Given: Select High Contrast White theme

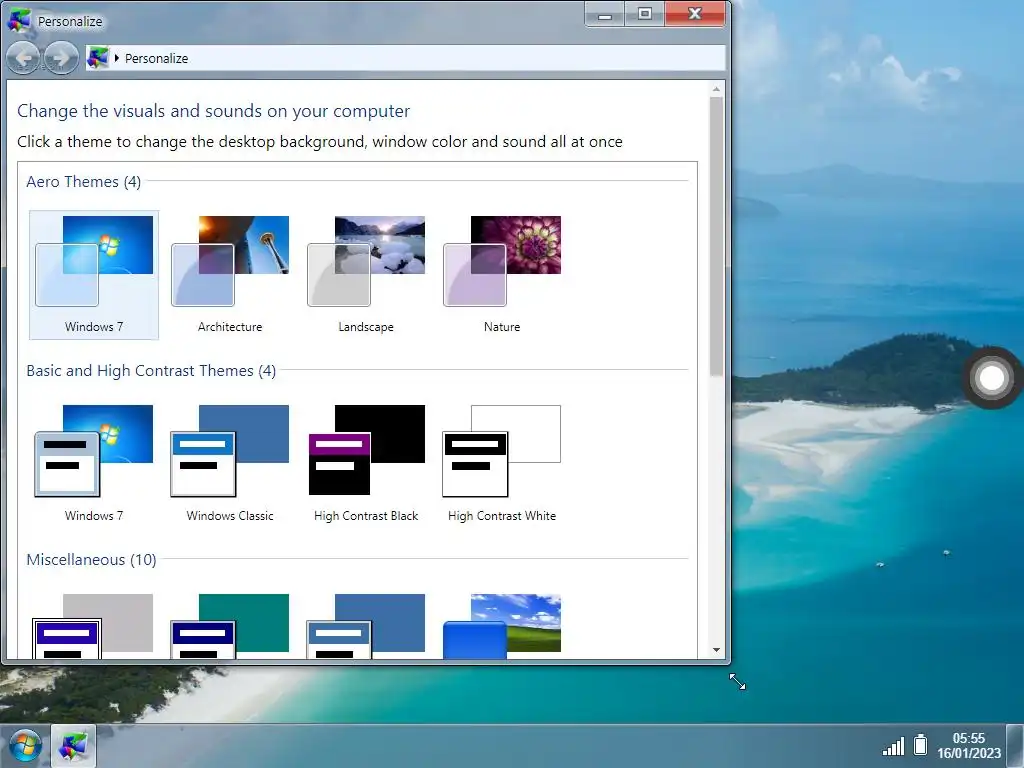Looking at the screenshot, I should pyautogui.click(x=502, y=463).
